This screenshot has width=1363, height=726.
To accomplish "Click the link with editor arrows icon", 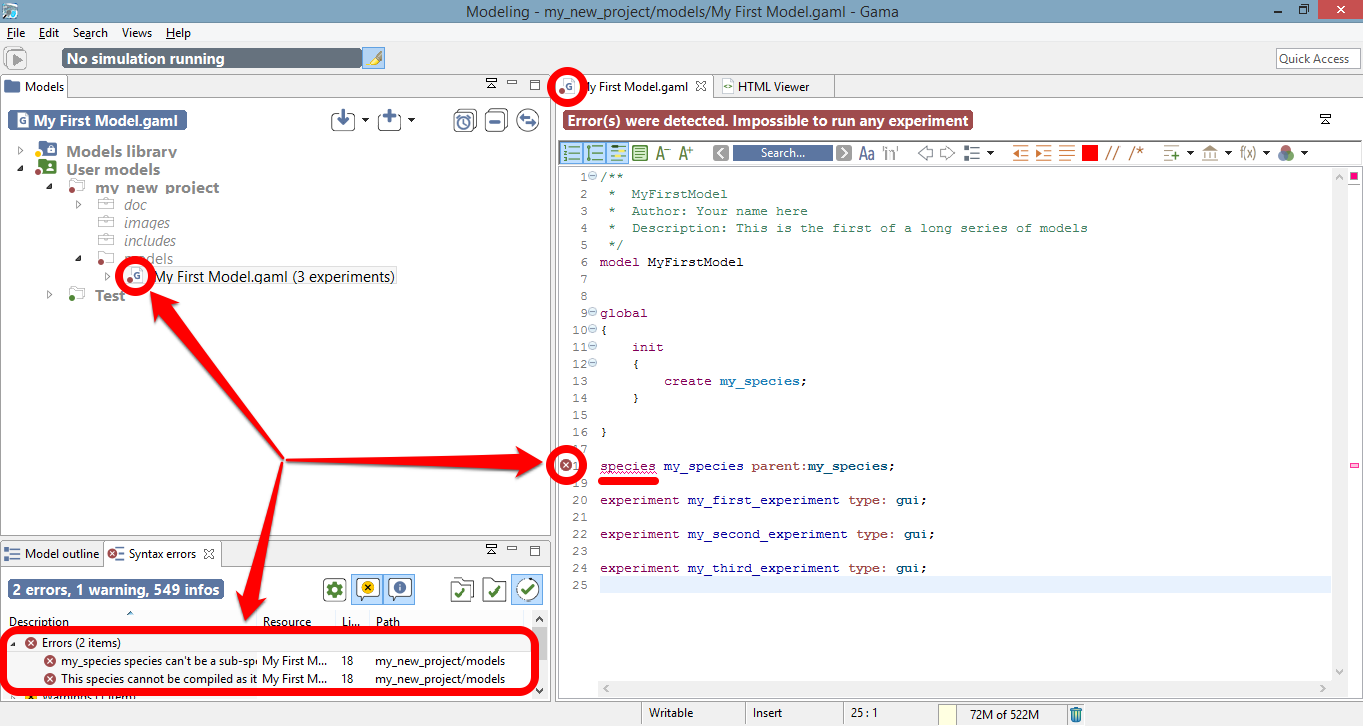I will tap(528, 121).
